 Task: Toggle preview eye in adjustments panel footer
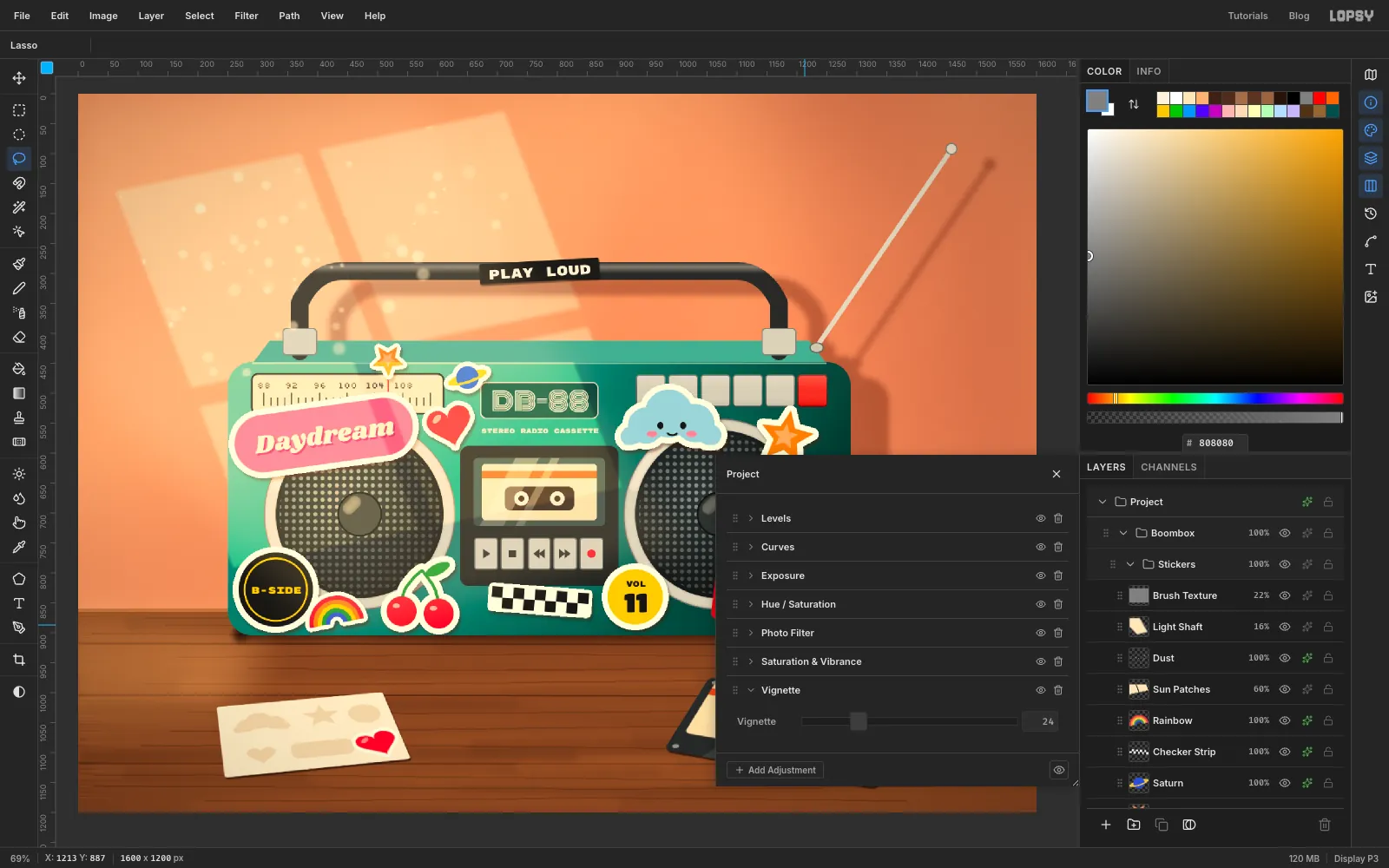click(x=1059, y=770)
